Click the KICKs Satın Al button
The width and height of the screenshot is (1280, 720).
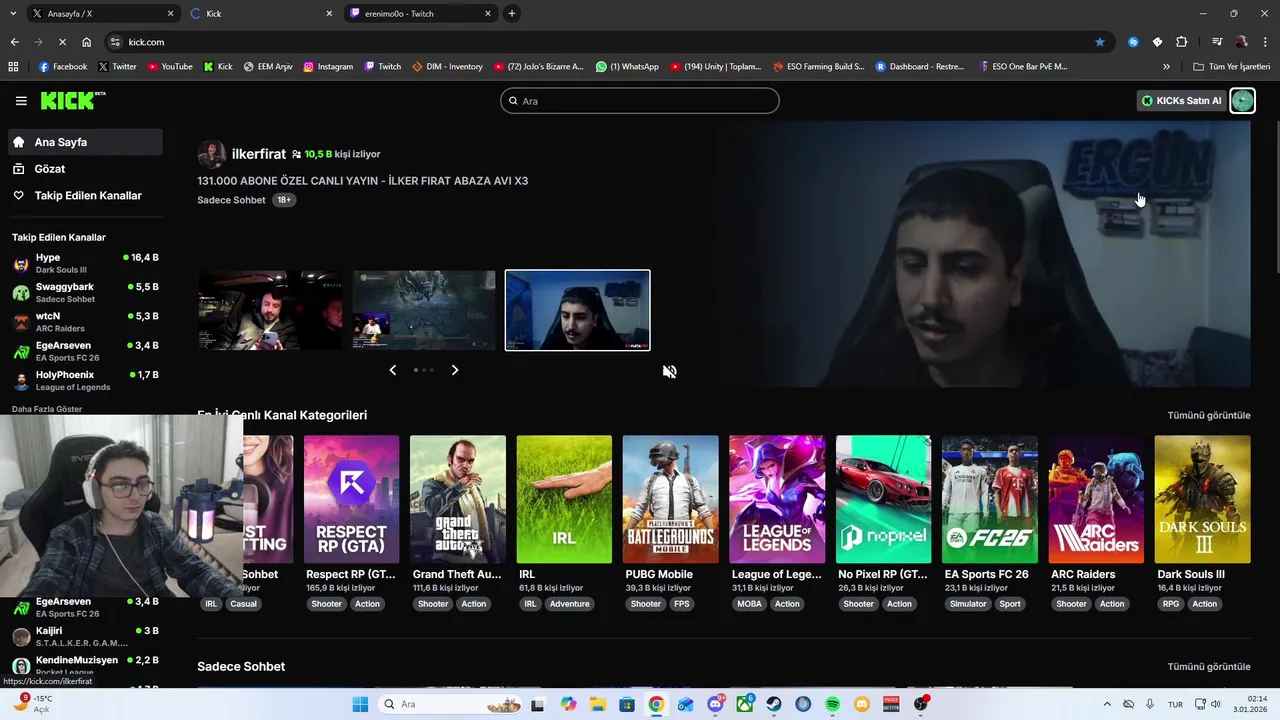tap(1182, 101)
